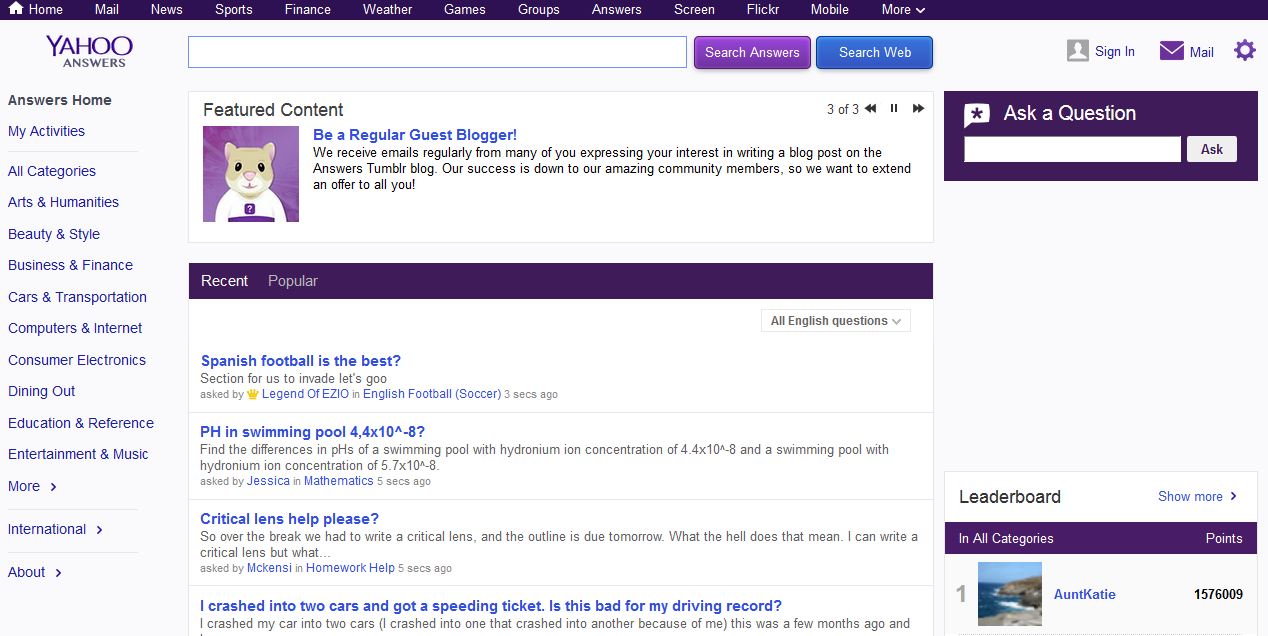Image resolution: width=1268 pixels, height=636 pixels.
Task: Expand More categories in sidebar
Action: click(33, 486)
